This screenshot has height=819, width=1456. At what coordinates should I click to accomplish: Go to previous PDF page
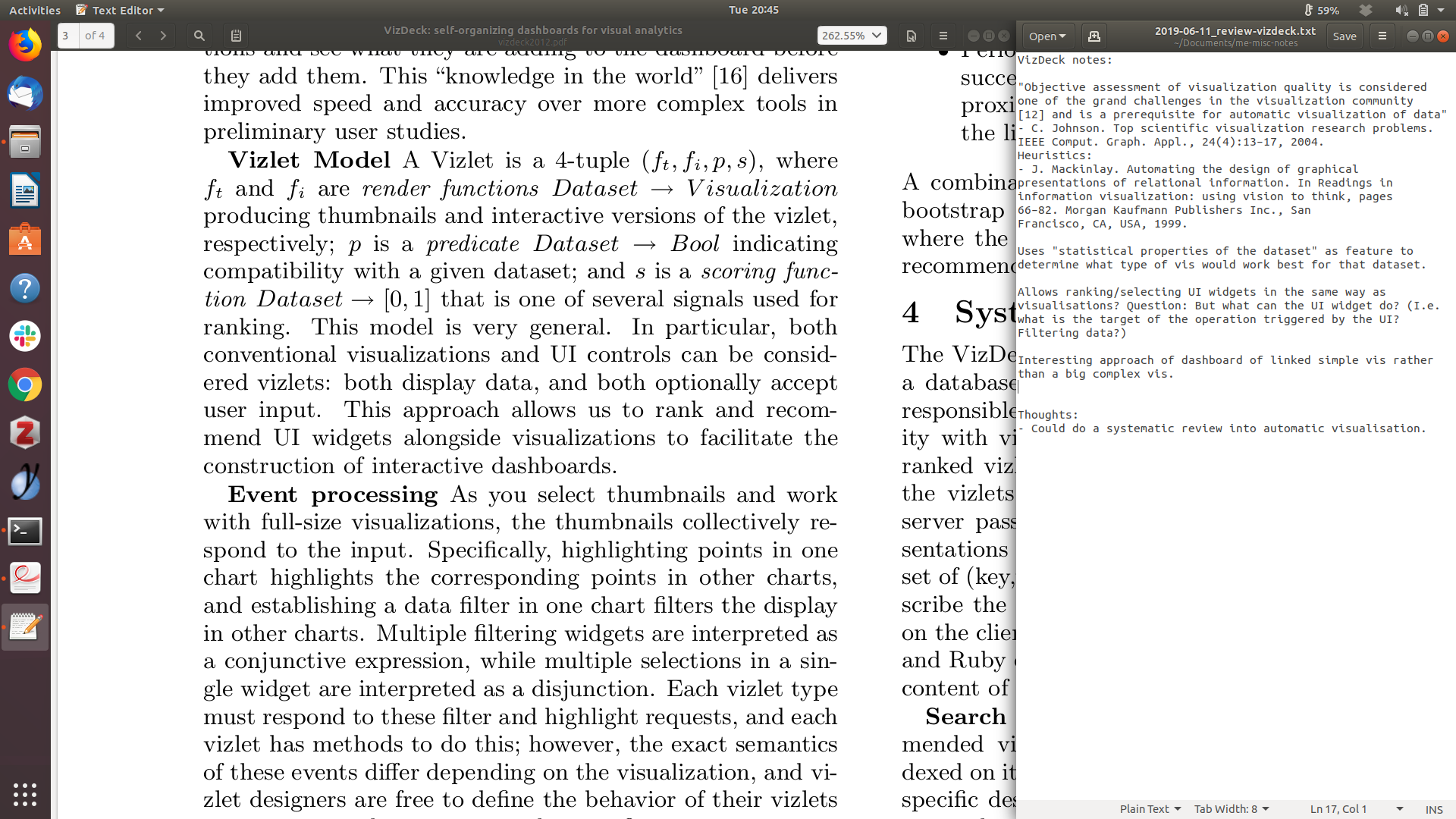tap(138, 36)
